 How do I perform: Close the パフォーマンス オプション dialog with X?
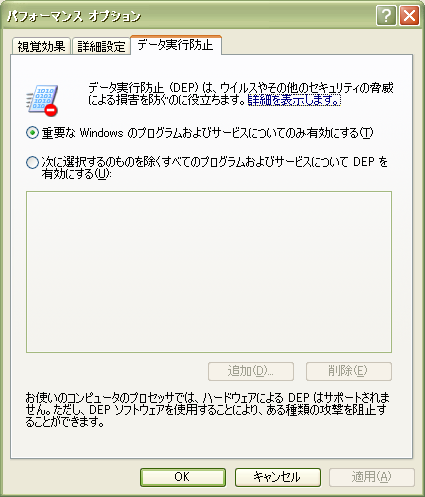(x=409, y=16)
